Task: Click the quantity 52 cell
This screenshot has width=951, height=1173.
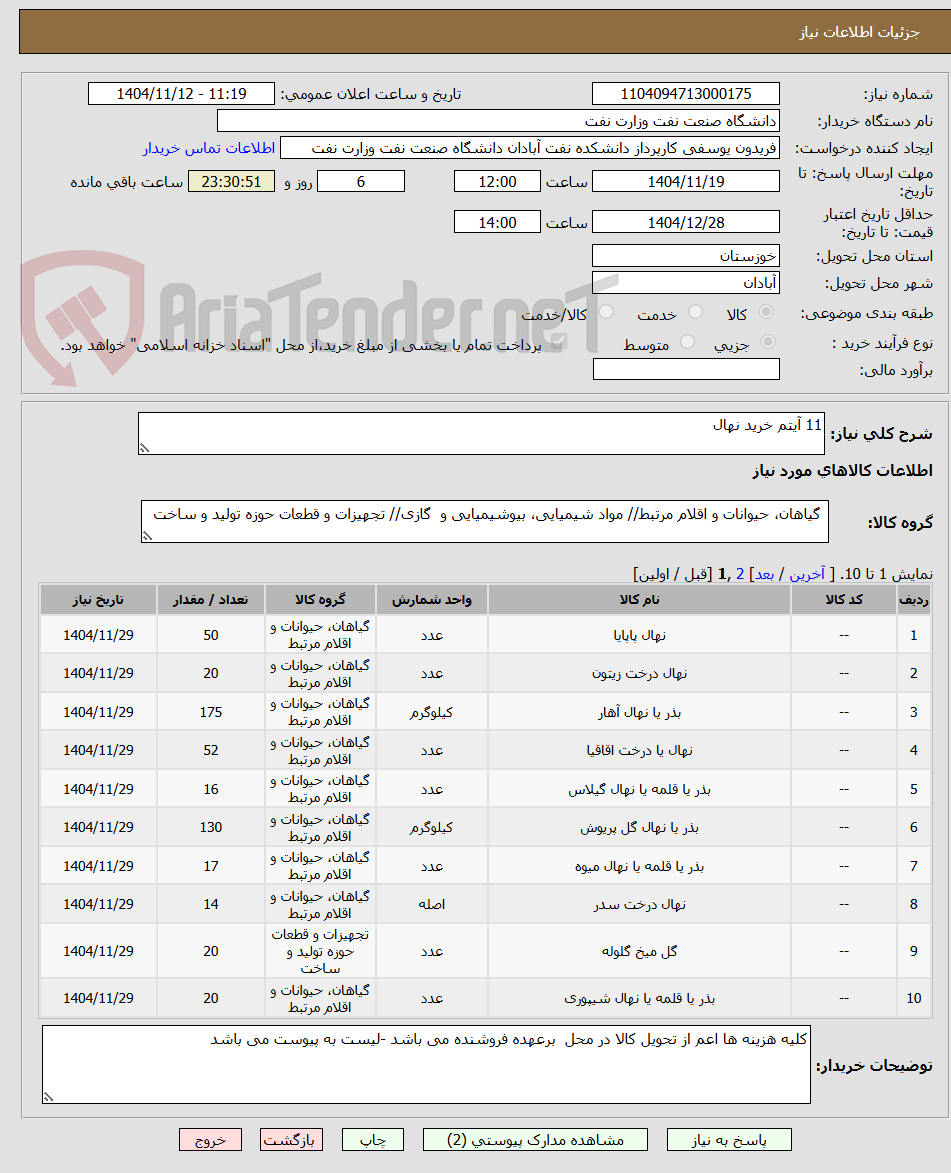Action: tap(211, 750)
